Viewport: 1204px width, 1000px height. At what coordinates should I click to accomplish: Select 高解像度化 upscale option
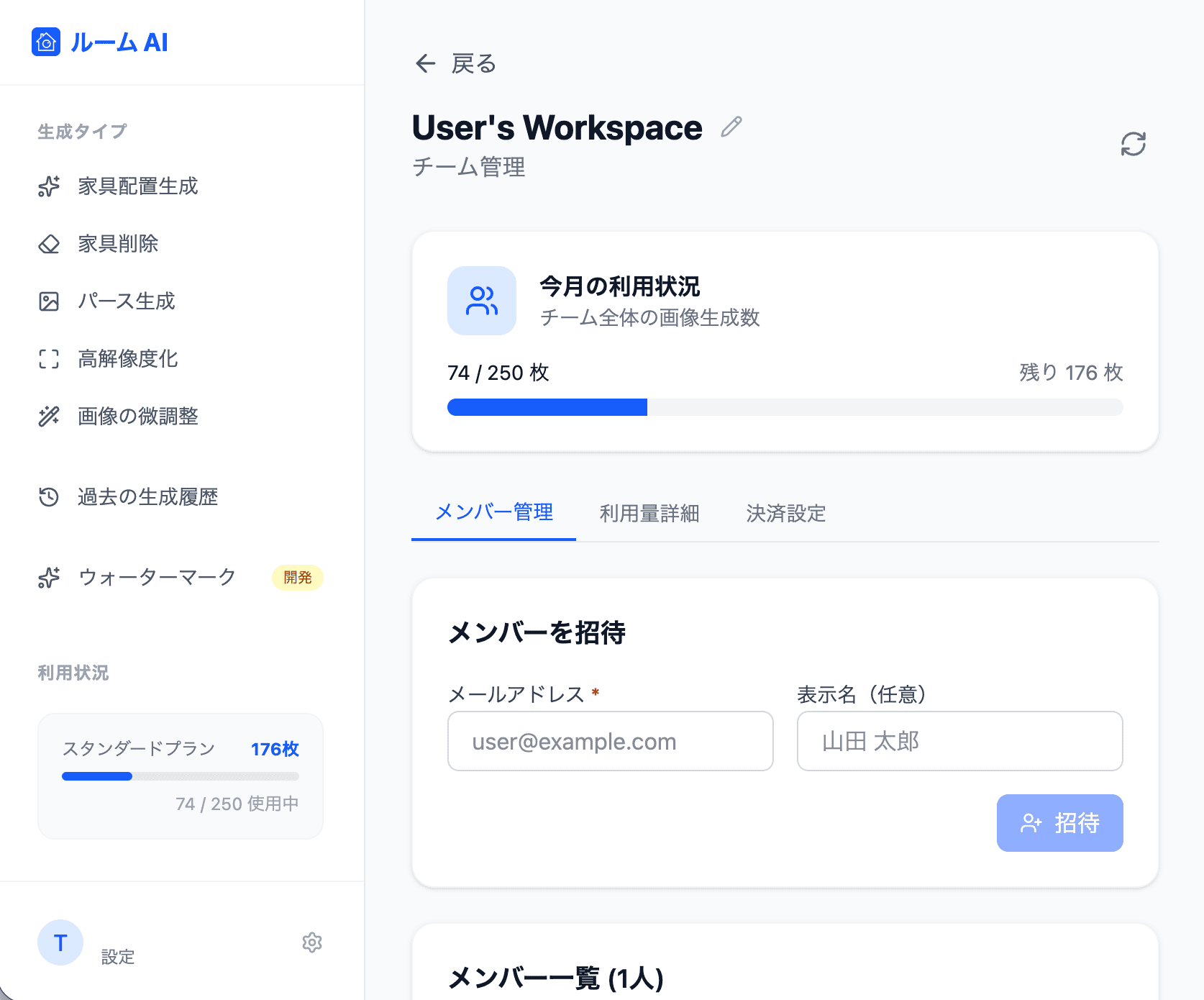pos(127,359)
